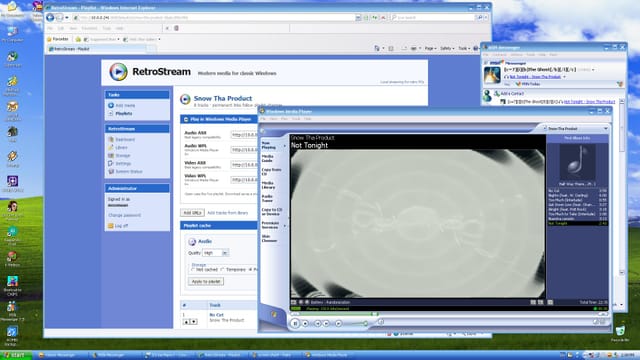Open the View menu in Media Player
This screenshot has height=360, width=640.
pyautogui.click(x=273, y=119)
